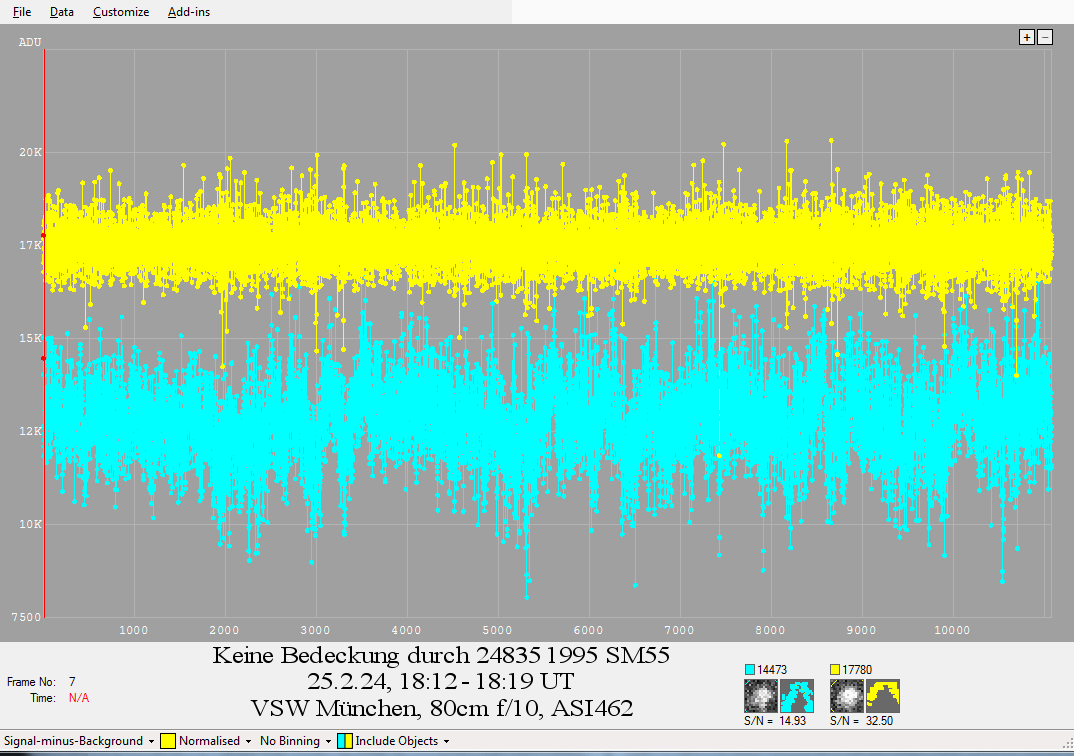
Task: Click the yellow Normalised icon
Action: 169,741
